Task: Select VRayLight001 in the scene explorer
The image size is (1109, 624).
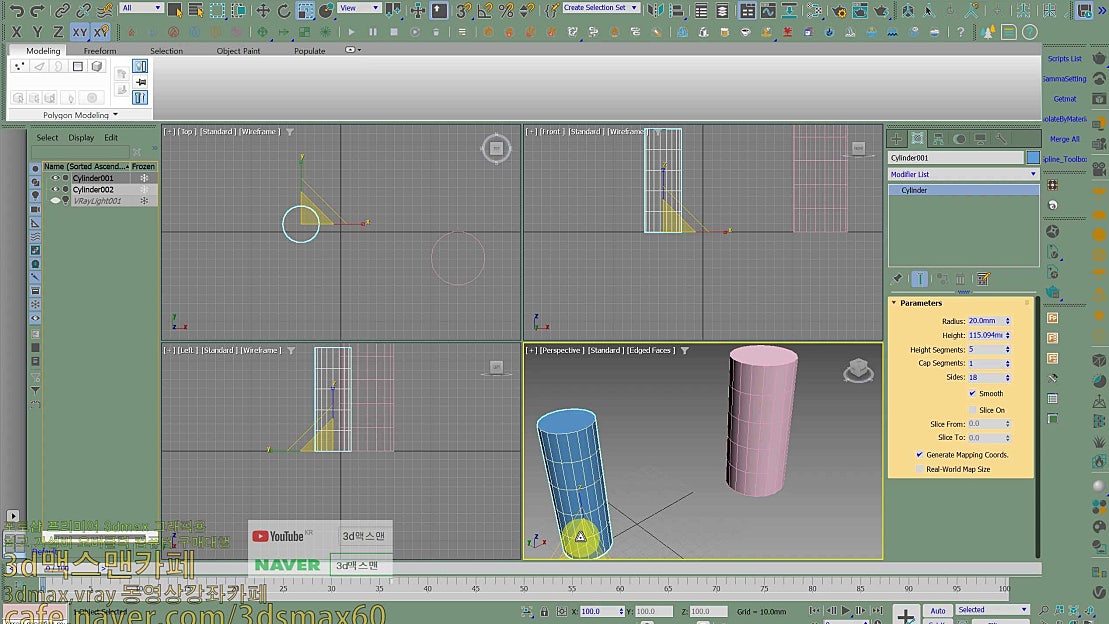Action: (x=98, y=201)
